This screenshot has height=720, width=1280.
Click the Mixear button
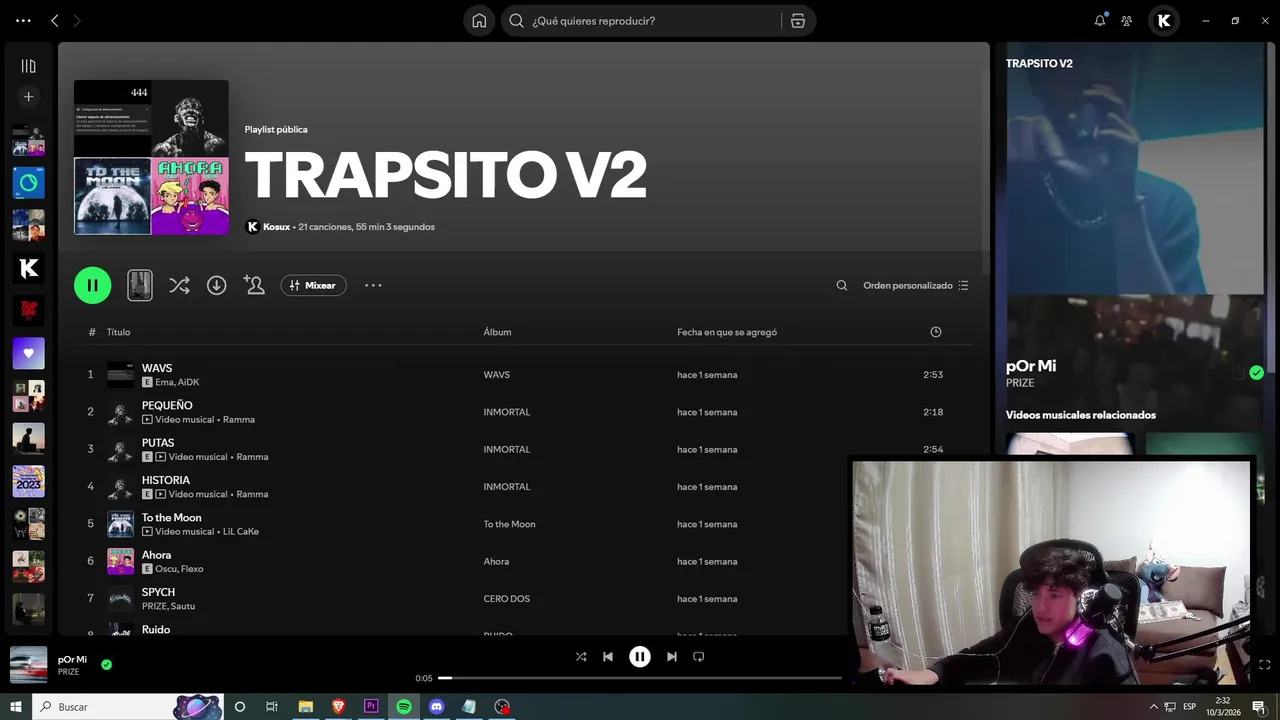tap(313, 285)
